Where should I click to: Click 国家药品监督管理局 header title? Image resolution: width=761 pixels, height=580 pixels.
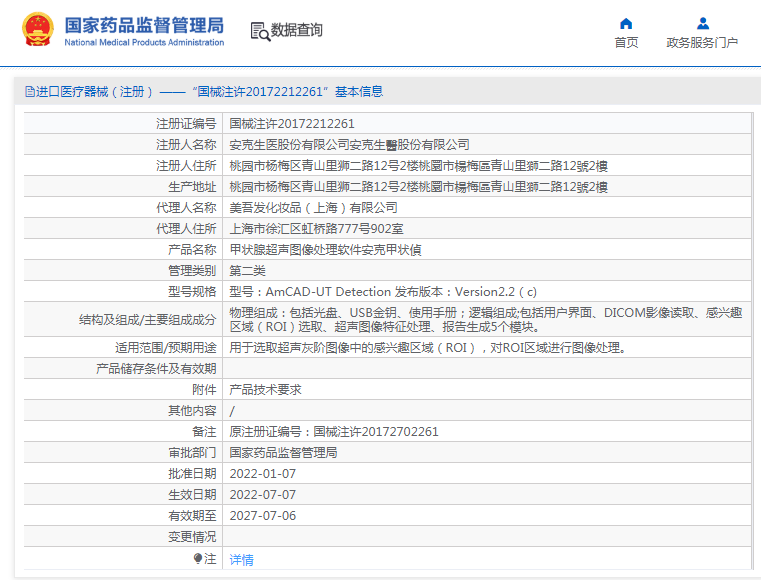coord(144,25)
